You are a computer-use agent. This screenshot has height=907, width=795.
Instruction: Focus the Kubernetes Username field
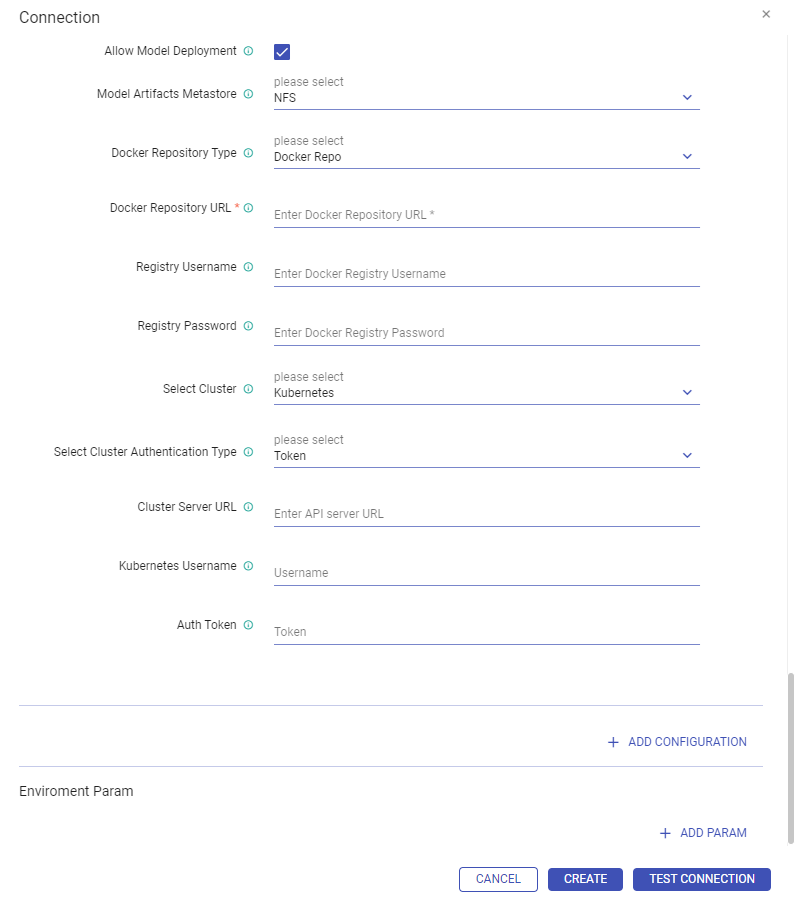click(x=487, y=573)
